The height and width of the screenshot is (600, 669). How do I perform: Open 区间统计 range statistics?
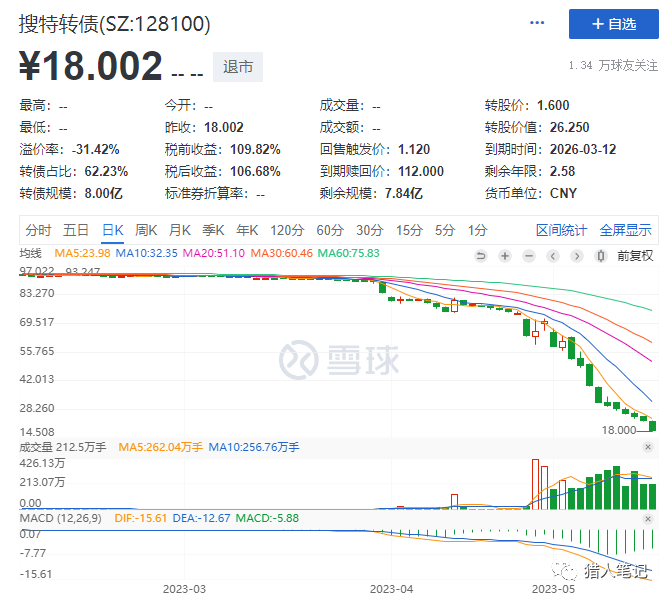(x=561, y=230)
